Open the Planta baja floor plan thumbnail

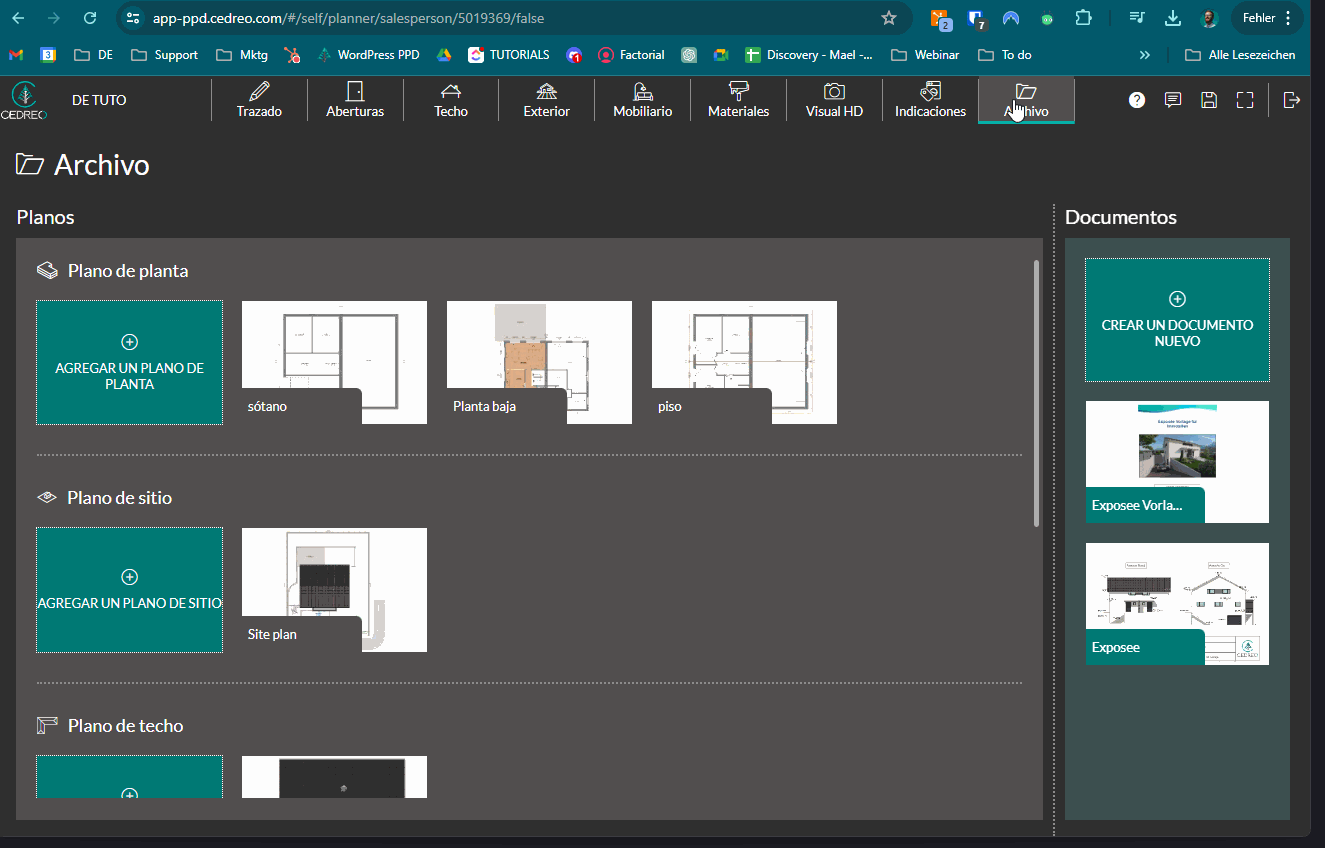point(539,355)
